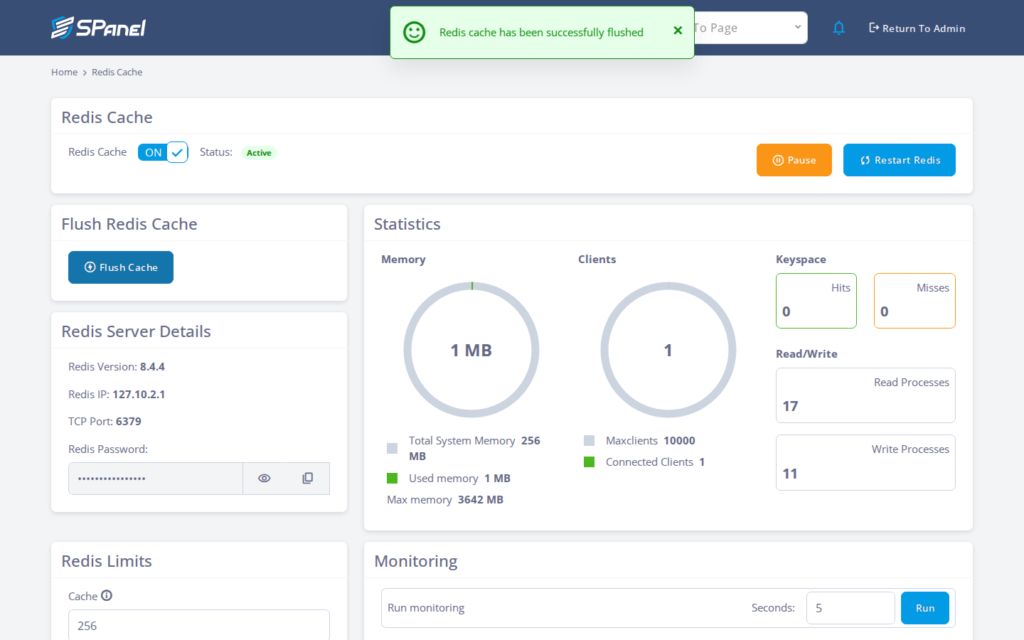Click the Keyspace Misses box
Viewport: 1024px width, 640px height.
(914, 300)
